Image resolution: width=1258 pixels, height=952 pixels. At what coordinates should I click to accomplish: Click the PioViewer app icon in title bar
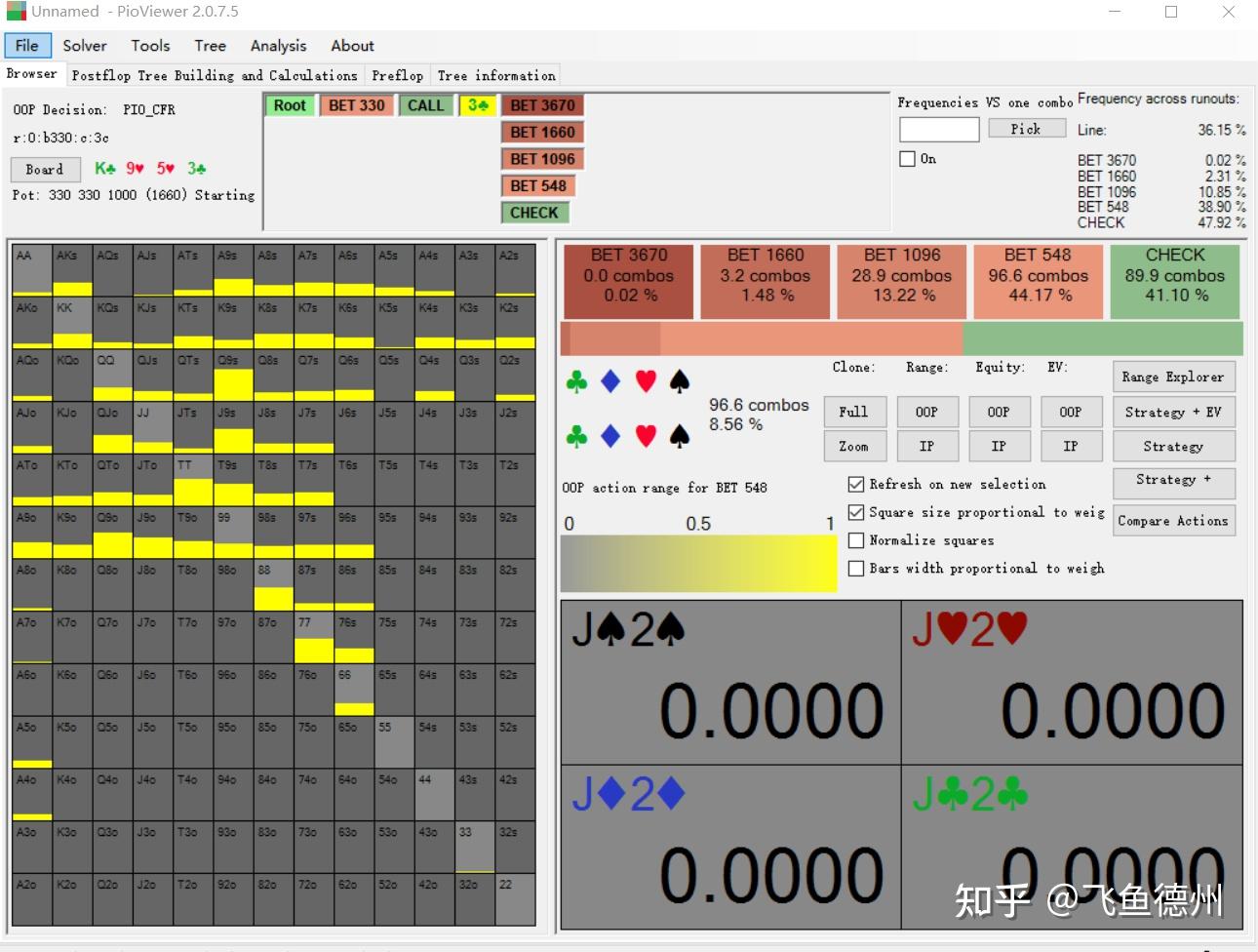(17, 12)
